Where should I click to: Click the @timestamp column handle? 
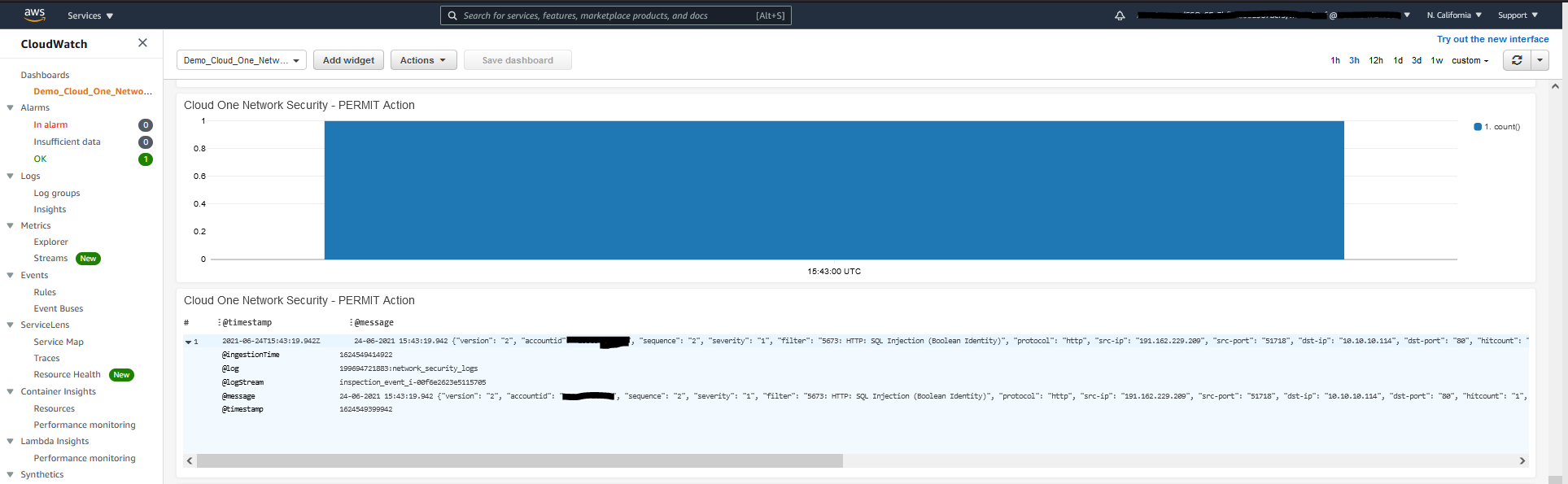[x=220, y=323]
